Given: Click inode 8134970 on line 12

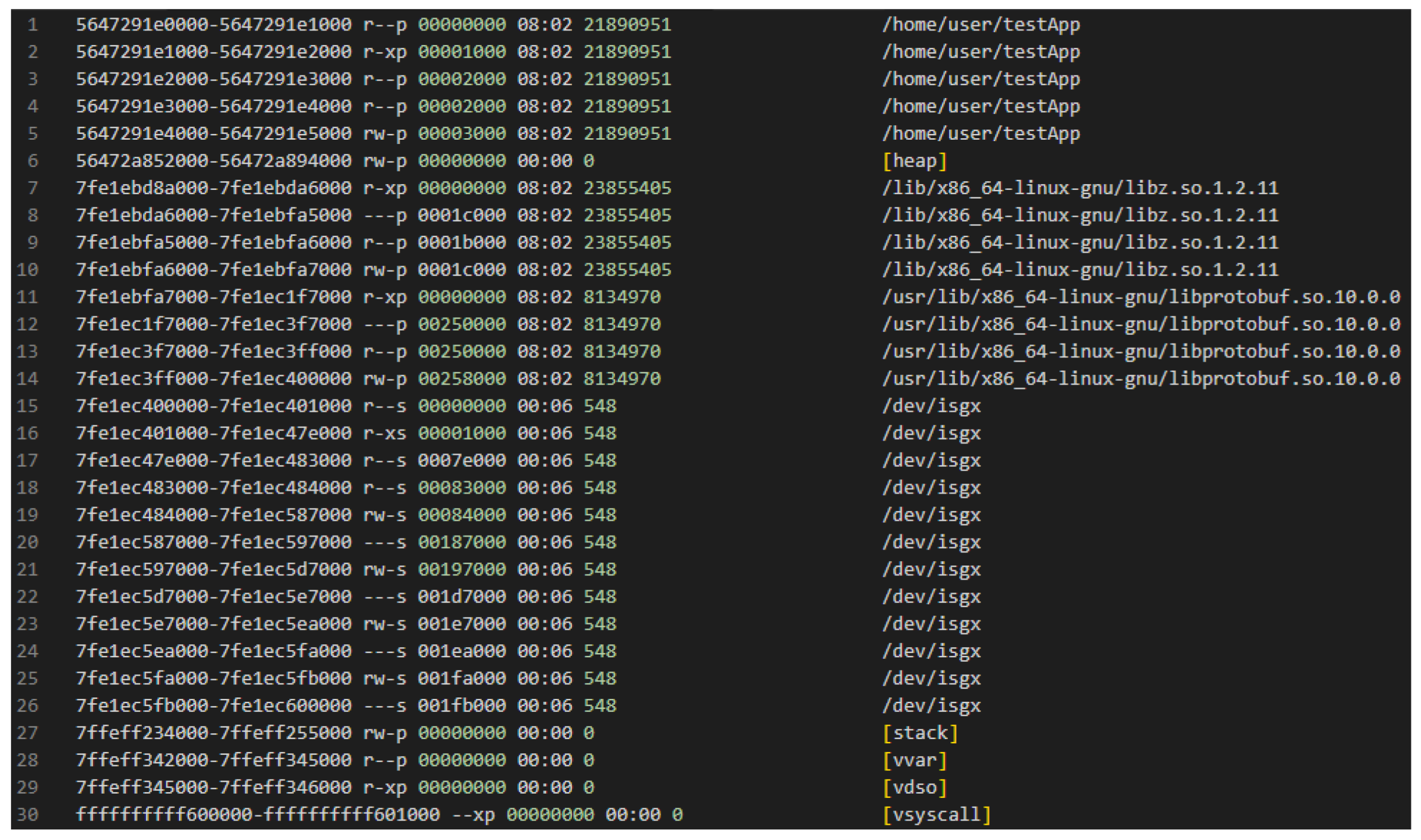Looking at the screenshot, I should click(622, 325).
